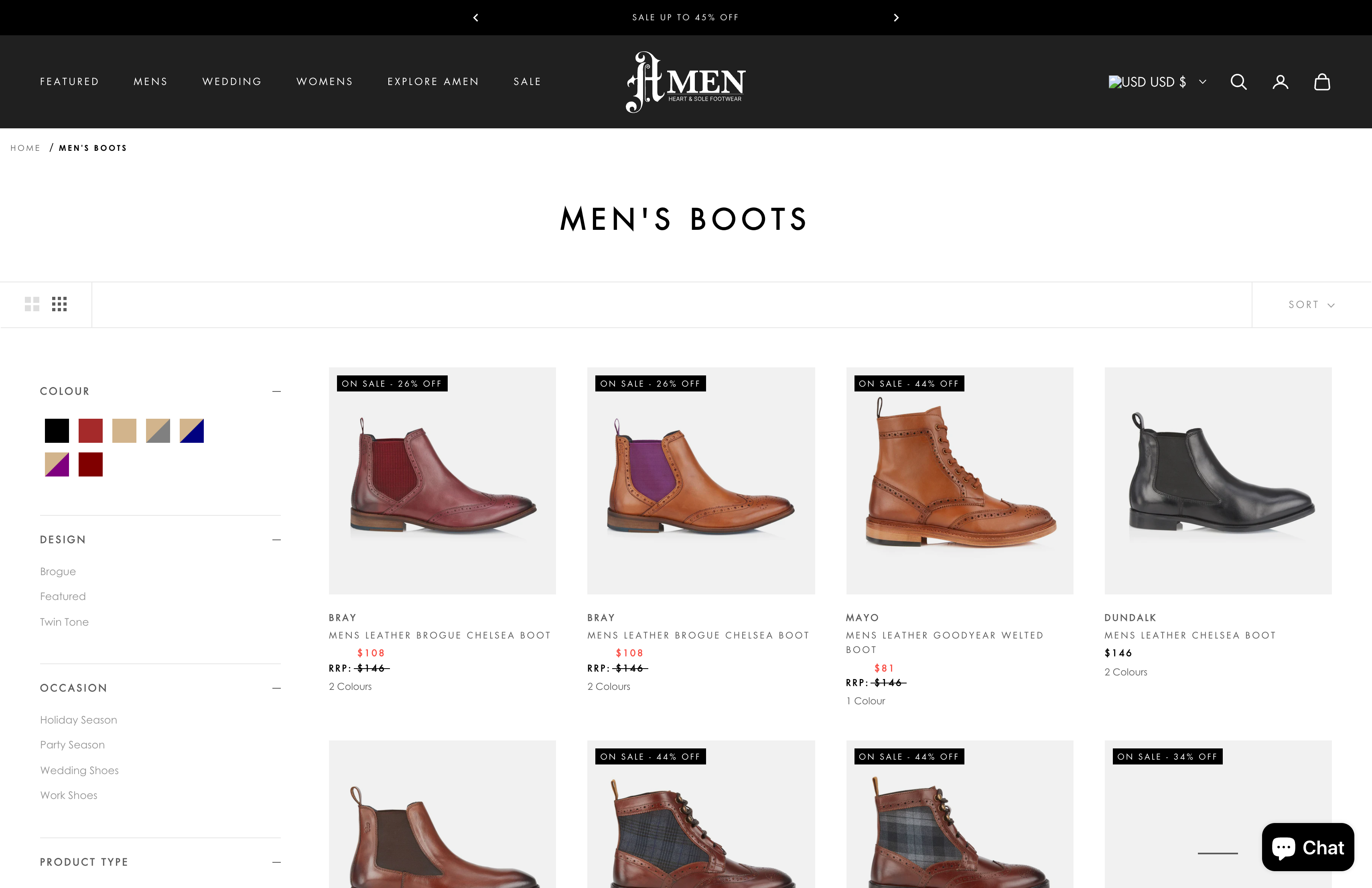Open the shopping cart

click(1322, 82)
